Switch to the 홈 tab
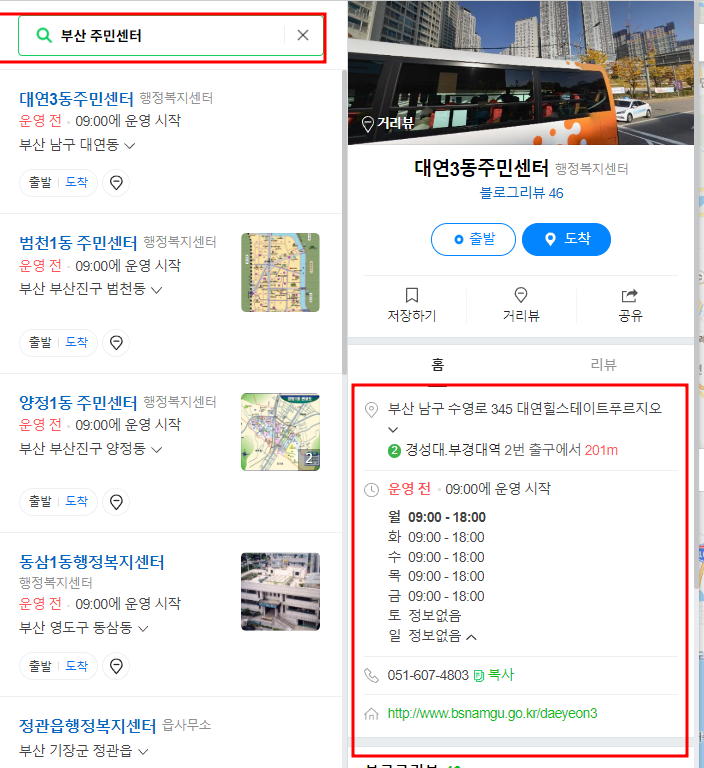The width and height of the screenshot is (704, 768). [438, 364]
